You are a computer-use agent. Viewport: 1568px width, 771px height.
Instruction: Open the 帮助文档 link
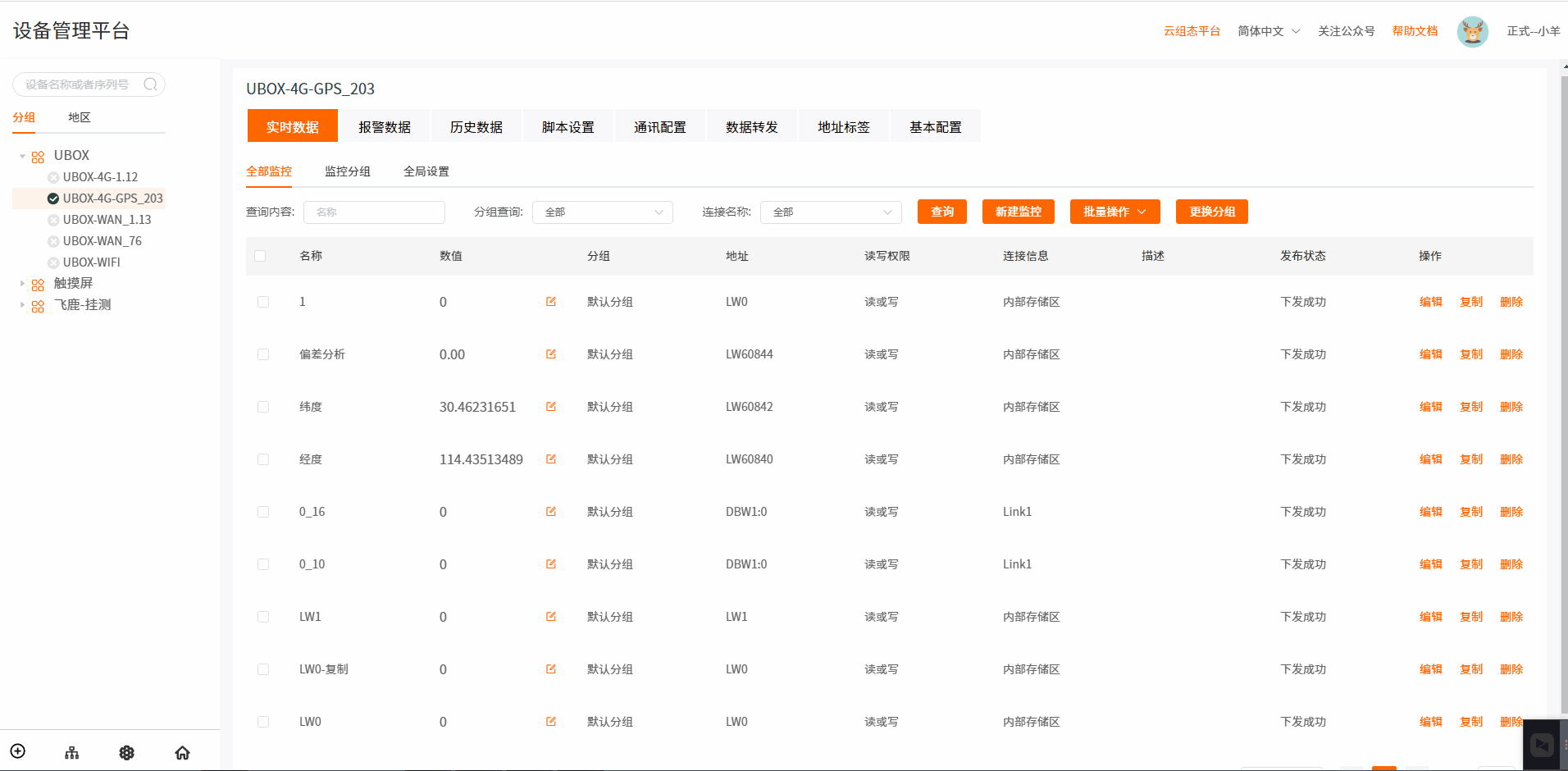pyautogui.click(x=1415, y=31)
